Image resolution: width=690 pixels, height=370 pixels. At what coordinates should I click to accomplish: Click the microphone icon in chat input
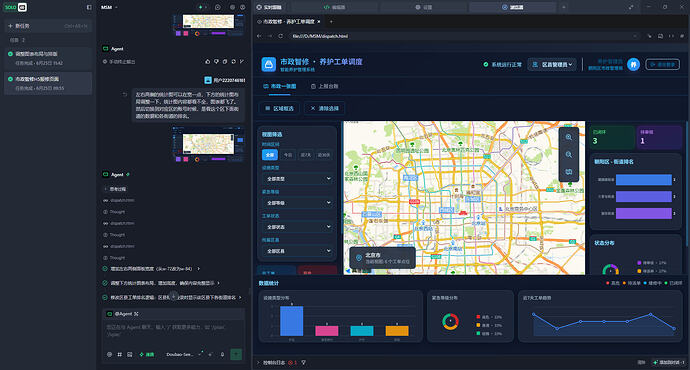(x=222, y=355)
